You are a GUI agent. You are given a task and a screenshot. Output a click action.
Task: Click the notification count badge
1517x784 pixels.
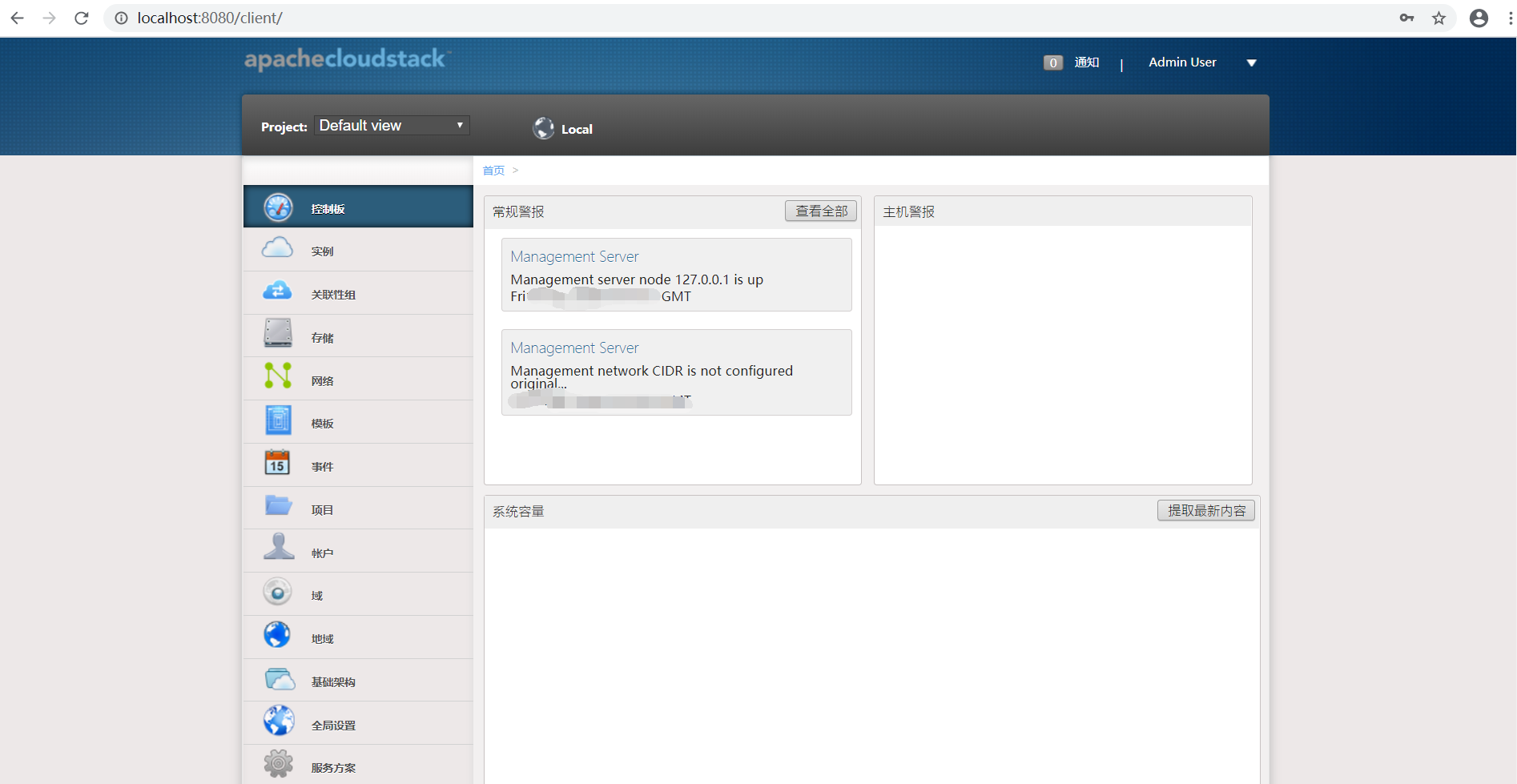[1053, 62]
